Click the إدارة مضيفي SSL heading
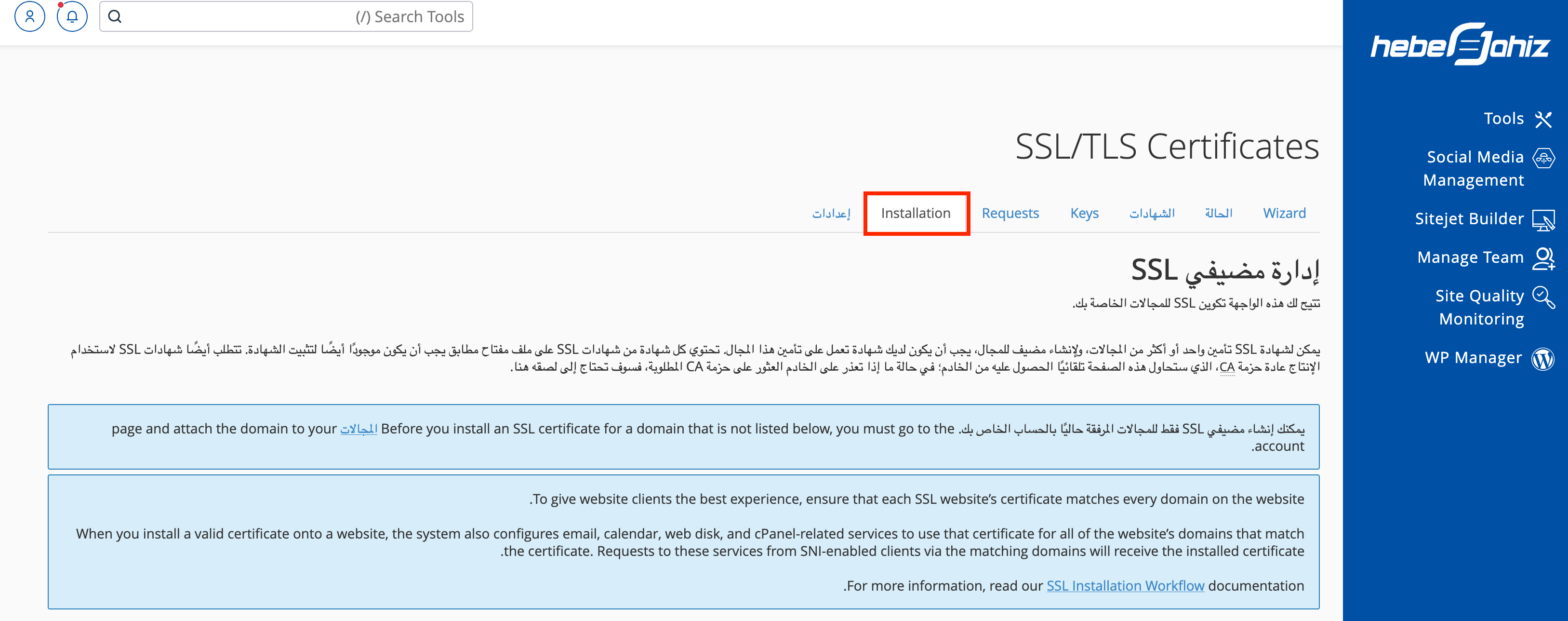The height and width of the screenshot is (621, 1568). click(1225, 270)
